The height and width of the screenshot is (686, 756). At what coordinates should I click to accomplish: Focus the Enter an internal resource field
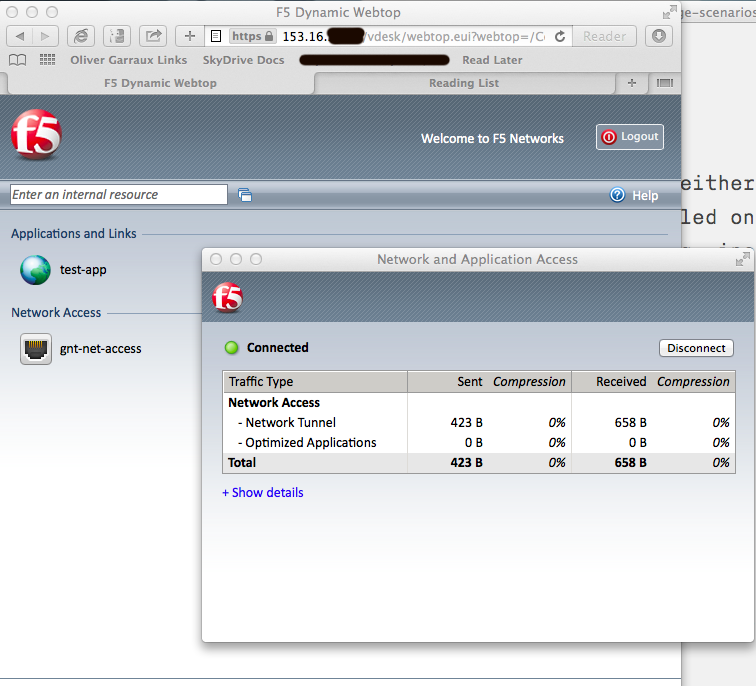point(119,194)
